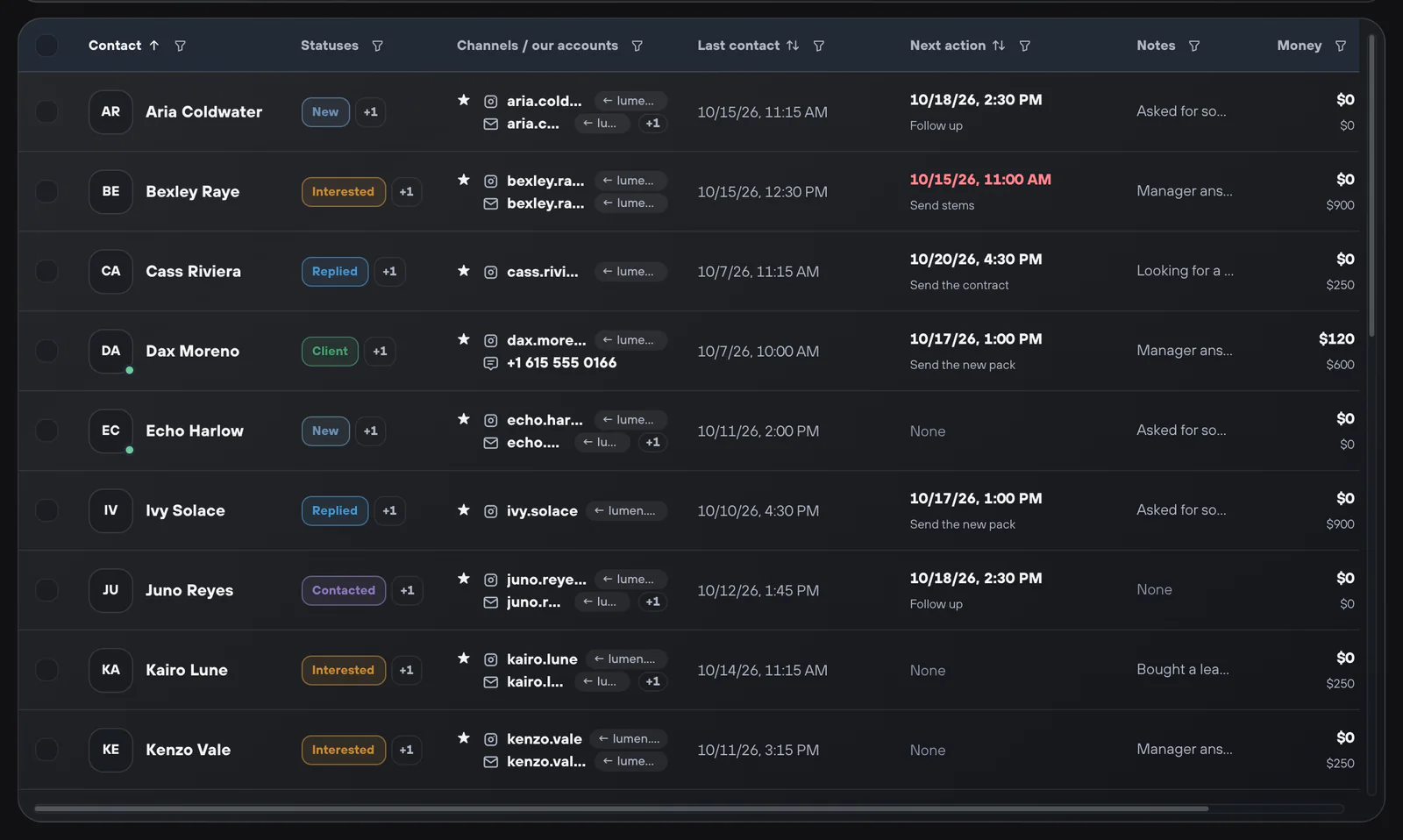Viewport: 1403px width, 840px height.
Task: Click the Notes column filter icon
Action: click(1193, 46)
